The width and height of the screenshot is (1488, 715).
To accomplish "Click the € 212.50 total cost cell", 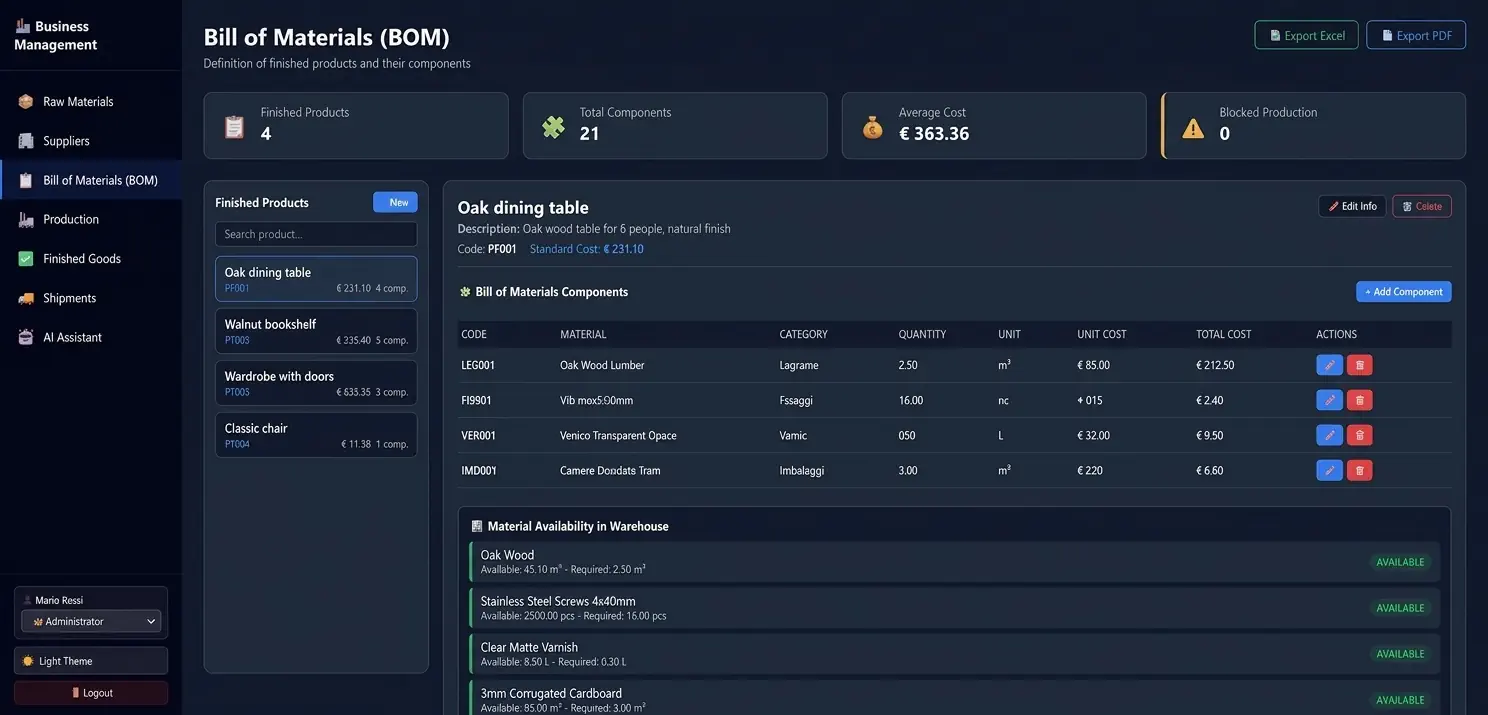I will 1215,365.
